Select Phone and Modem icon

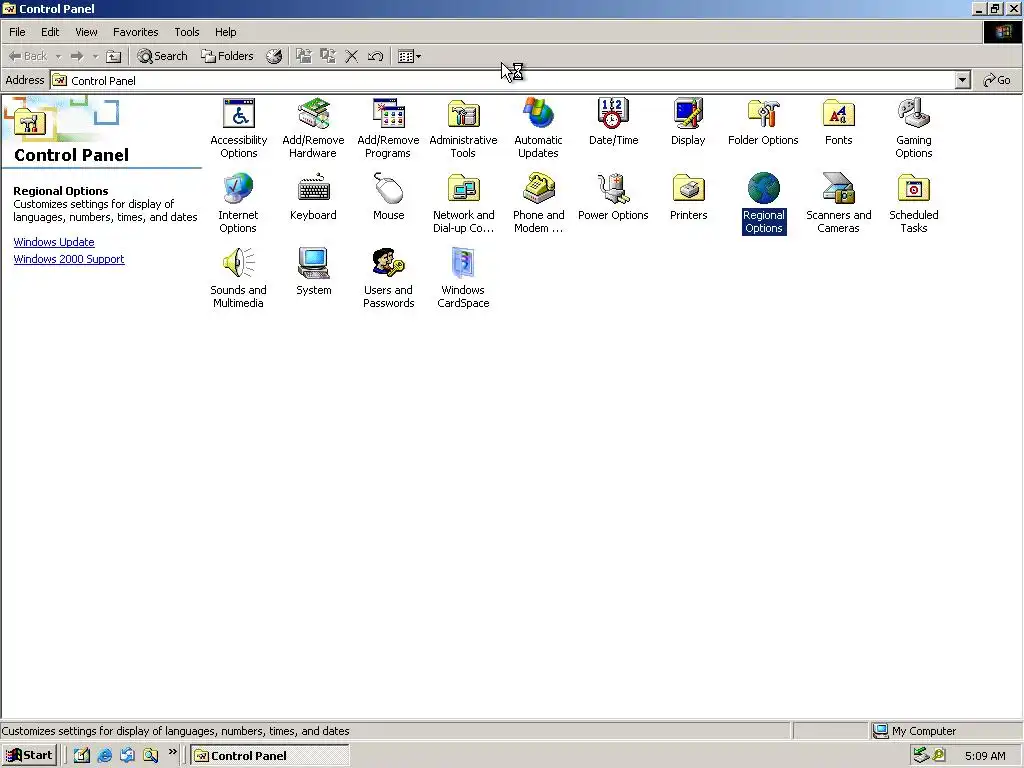(538, 203)
